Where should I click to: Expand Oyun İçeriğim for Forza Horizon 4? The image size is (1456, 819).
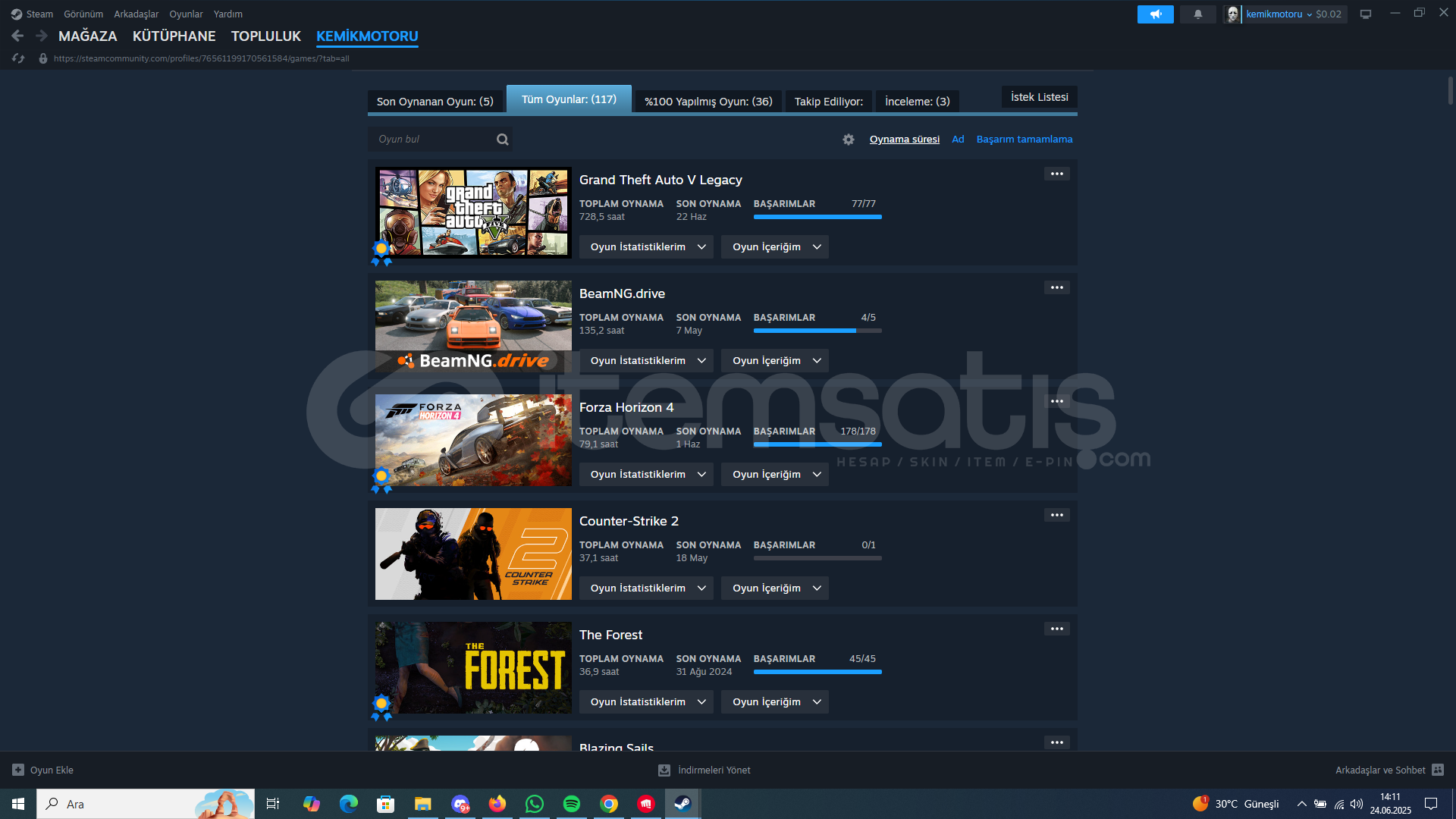775,475
